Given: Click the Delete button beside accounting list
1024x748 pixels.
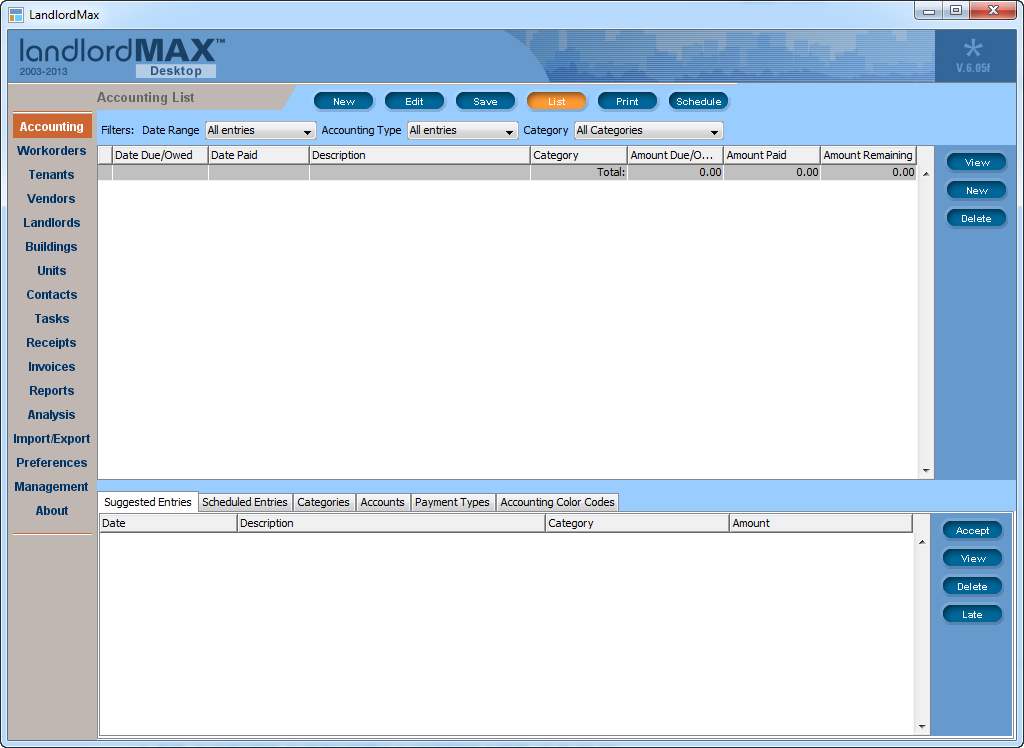Looking at the screenshot, I should (x=976, y=218).
